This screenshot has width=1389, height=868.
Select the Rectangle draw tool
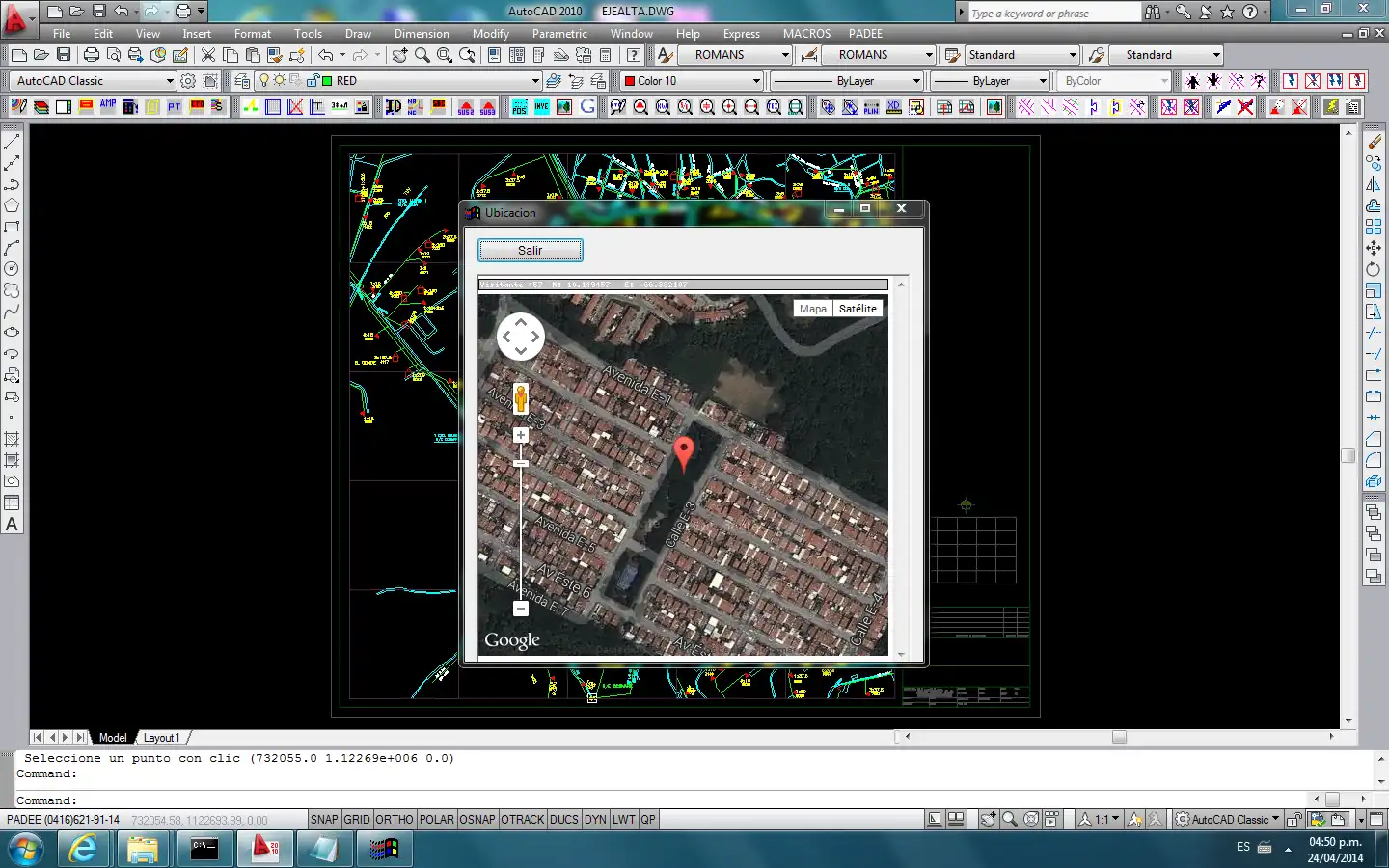[12, 226]
